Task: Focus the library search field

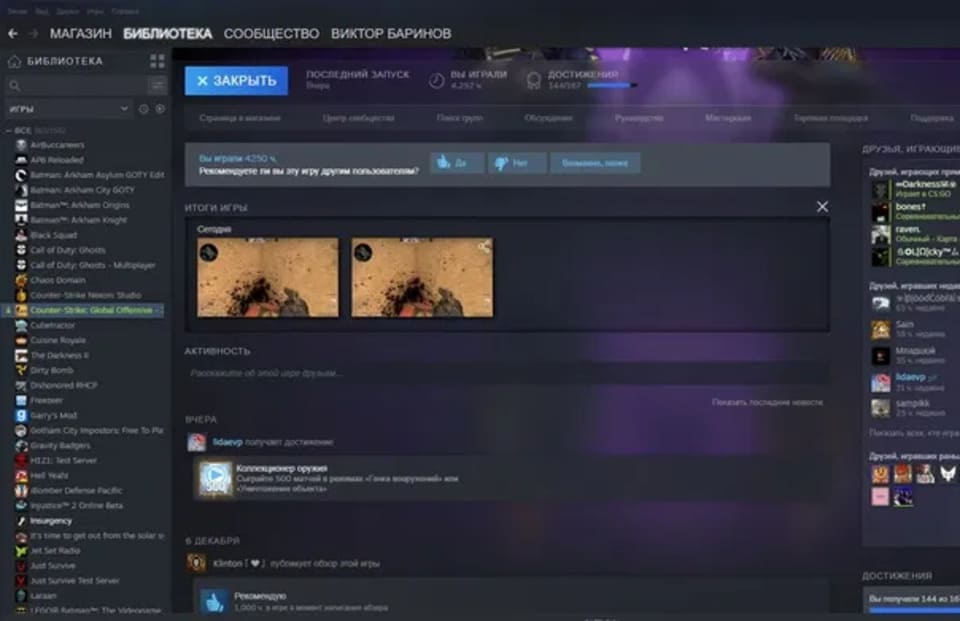Action: point(76,85)
